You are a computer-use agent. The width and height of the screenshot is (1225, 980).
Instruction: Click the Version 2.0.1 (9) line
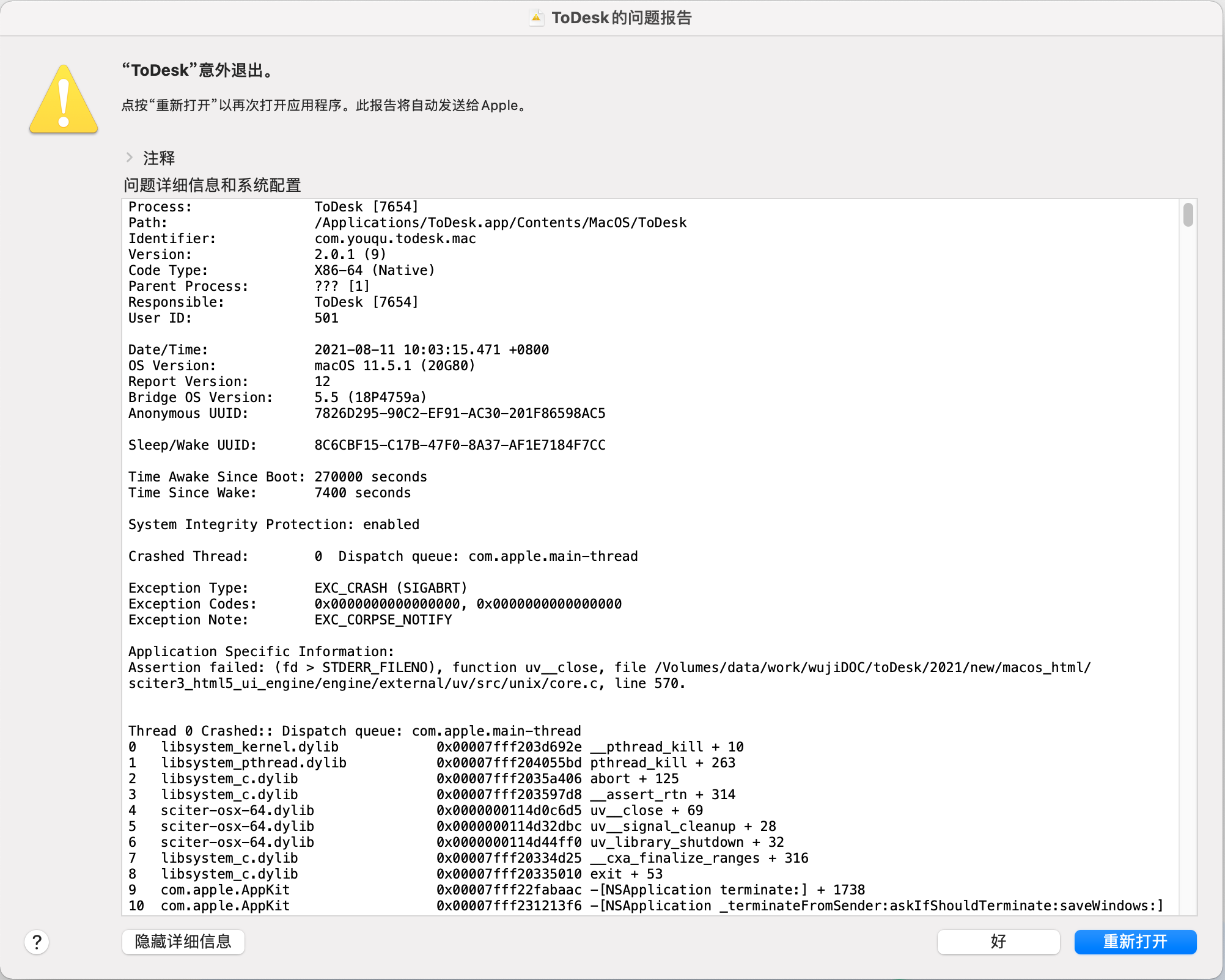(257, 254)
